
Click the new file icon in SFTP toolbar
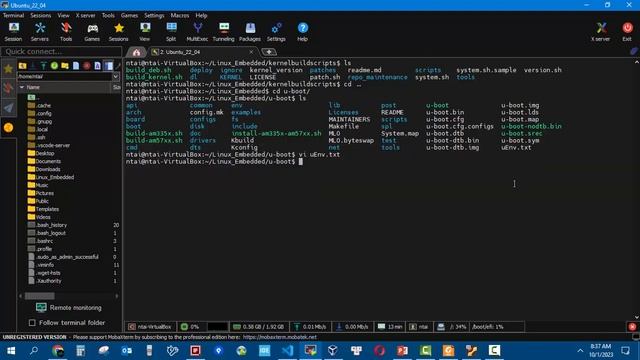point(76,66)
